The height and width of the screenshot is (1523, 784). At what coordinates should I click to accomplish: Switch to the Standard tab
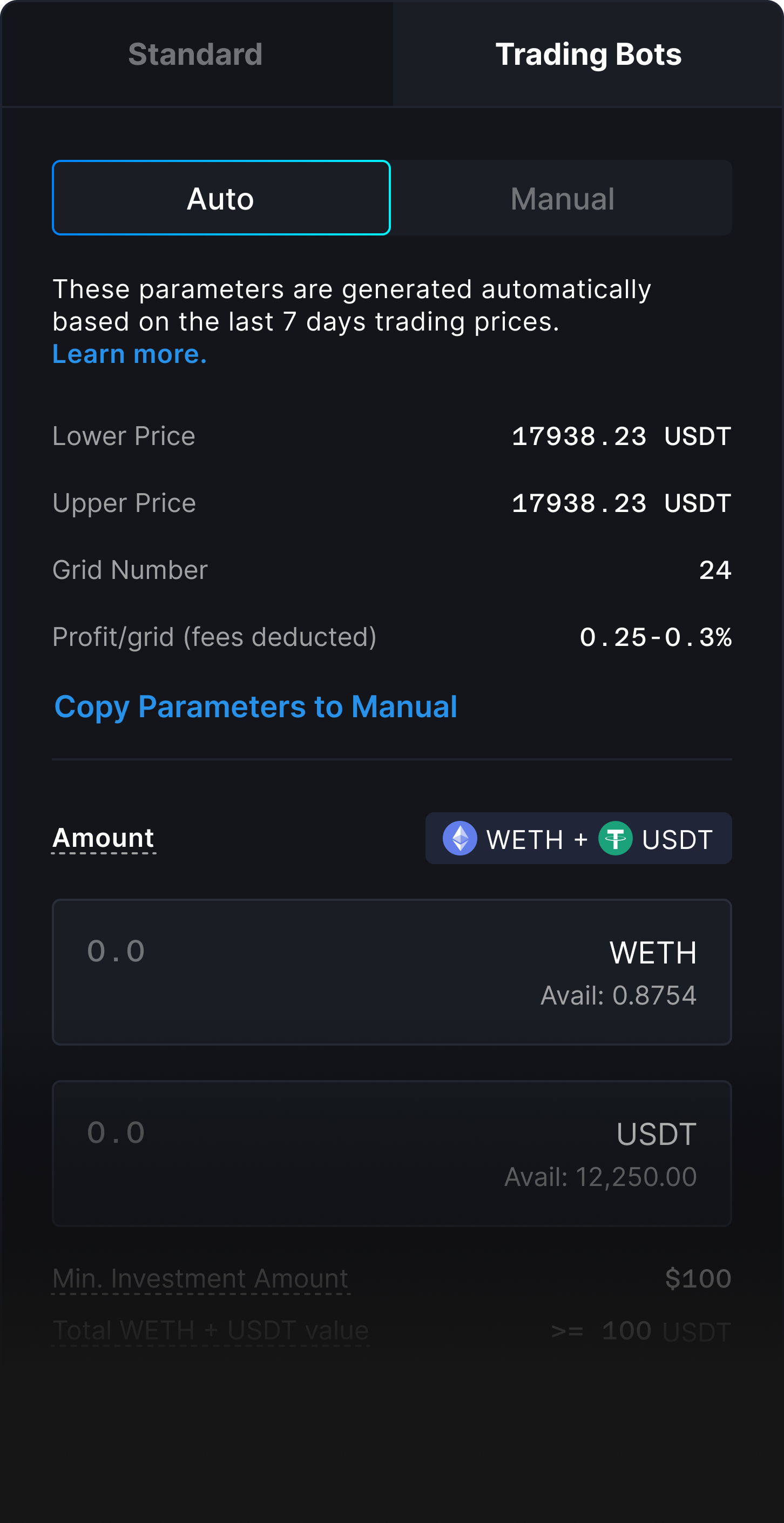pyautogui.click(x=195, y=55)
